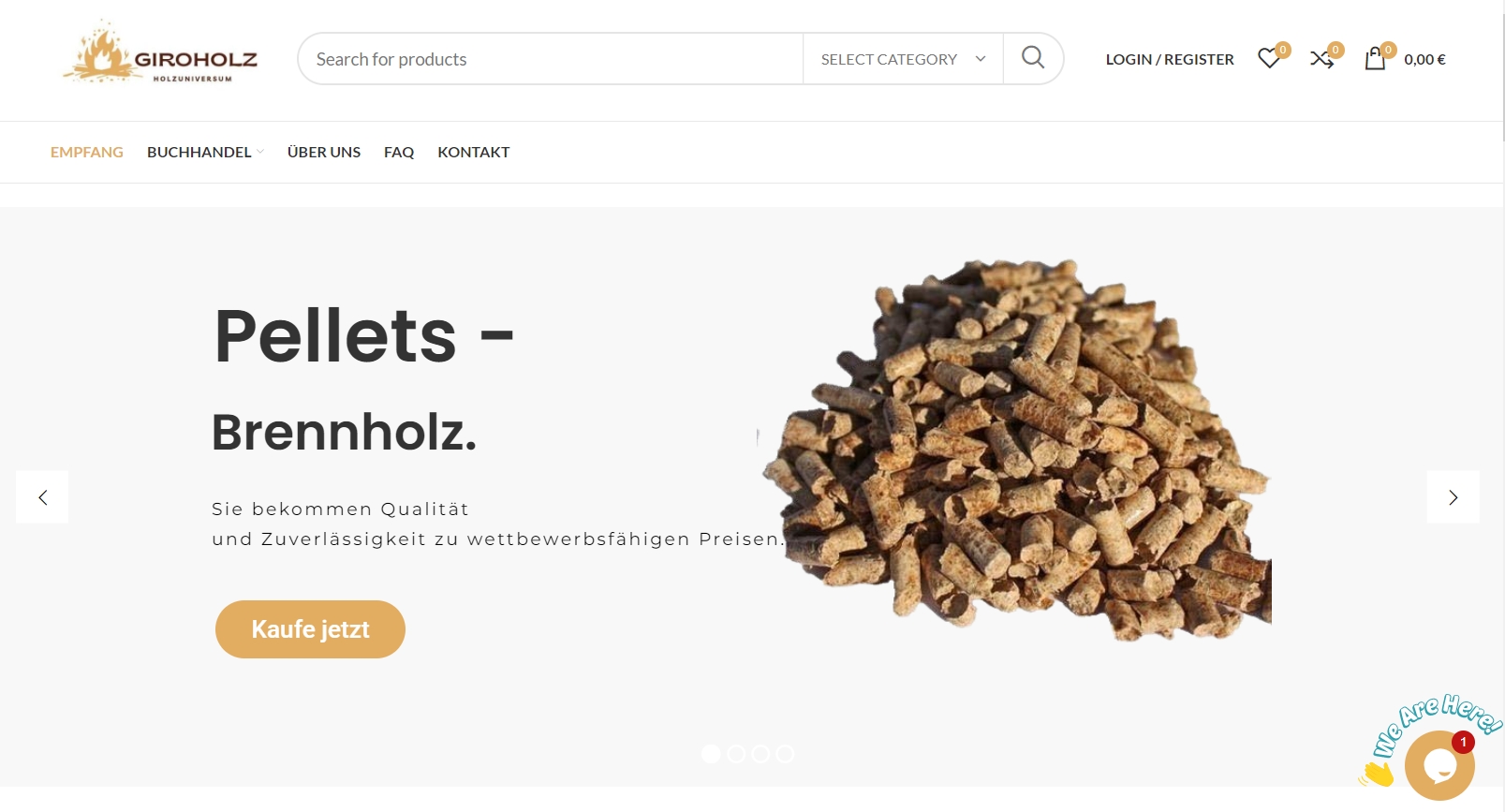The image size is (1505, 812).
Task: Select the first slider pagination dot
Action: point(711,754)
